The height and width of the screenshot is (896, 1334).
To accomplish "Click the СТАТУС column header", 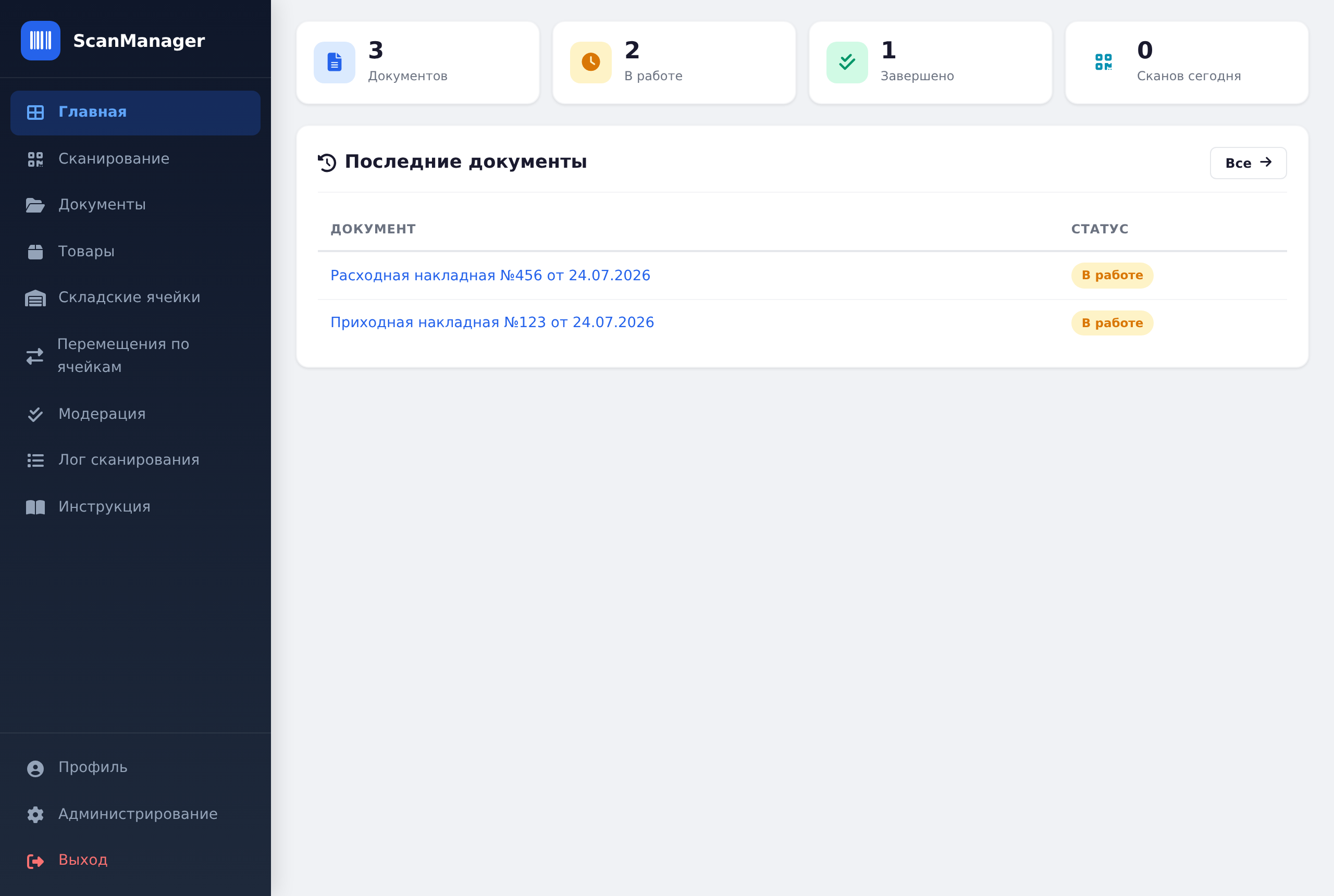I will (x=1100, y=229).
